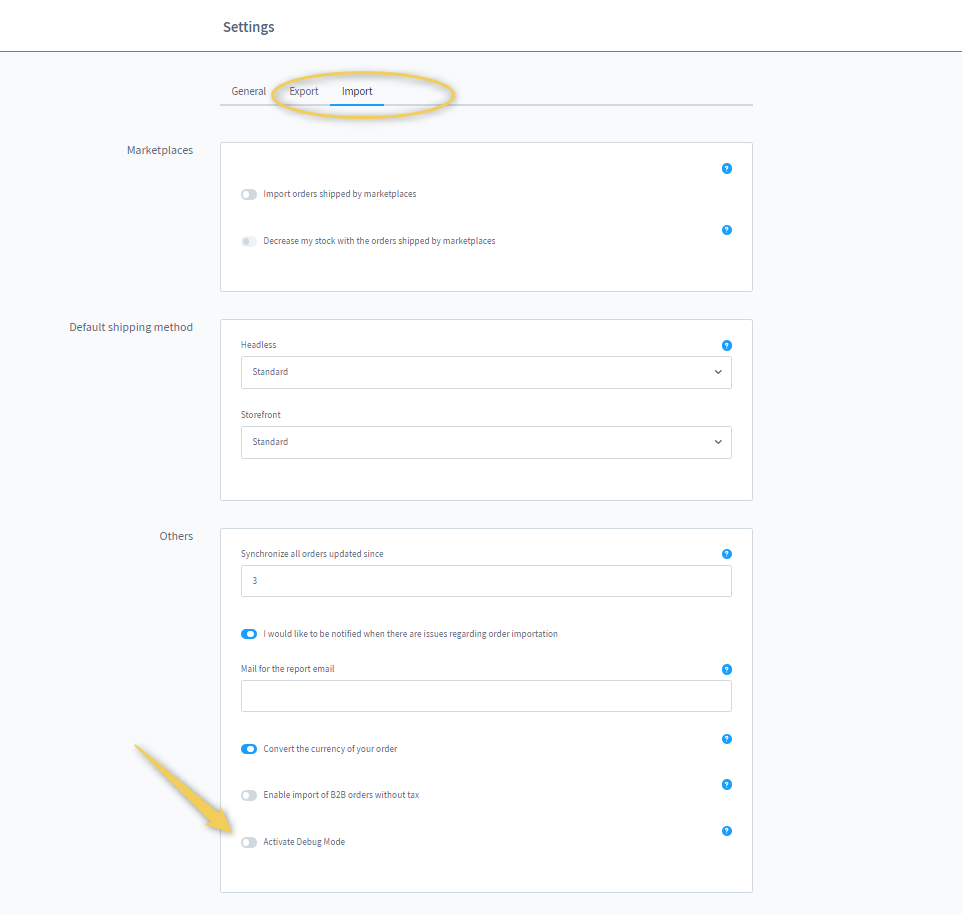The height and width of the screenshot is (914, 962).
Task: Toggle Decrease my stock with marketplace orders
Action: point(249,241)
